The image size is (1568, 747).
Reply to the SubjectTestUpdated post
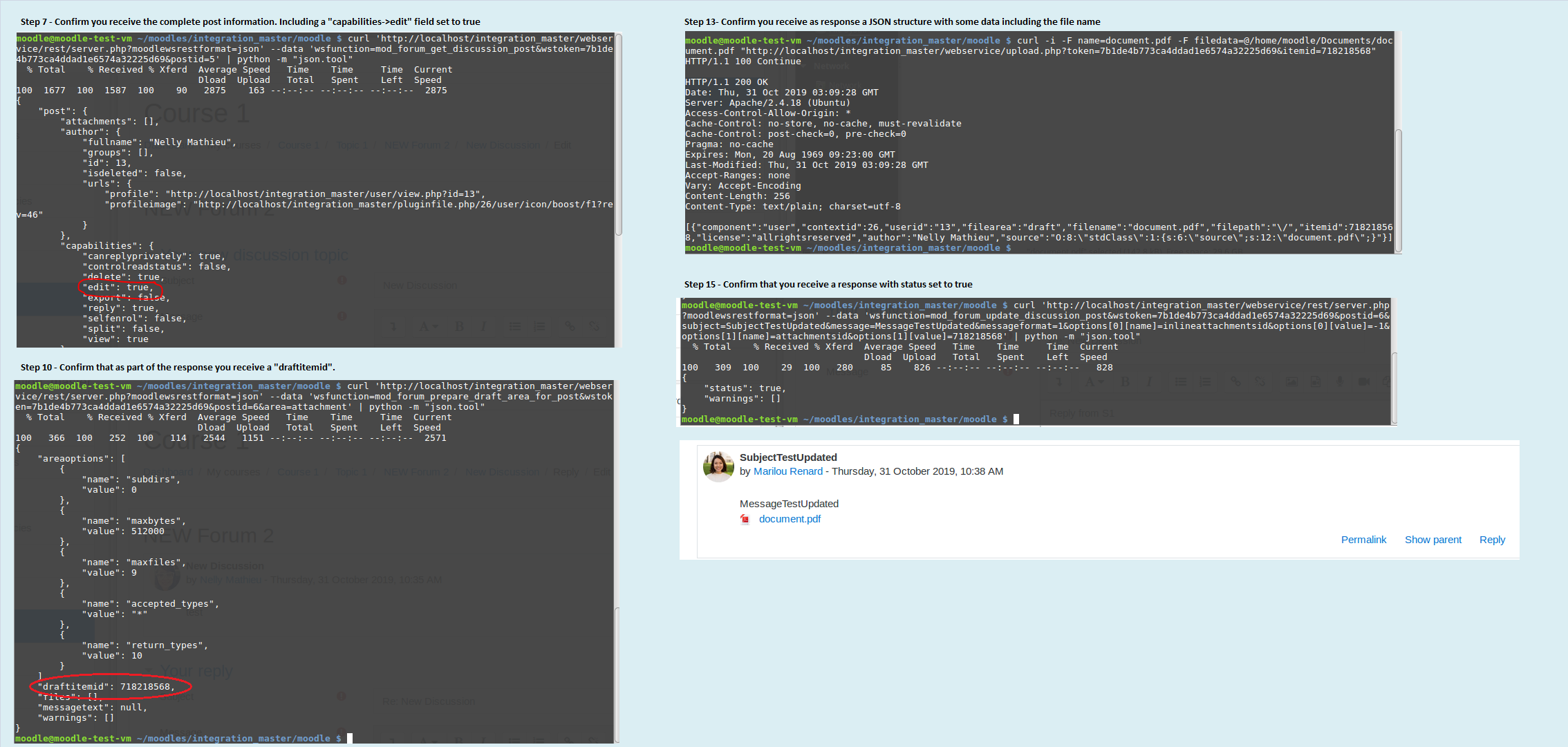pos(1492,540)
